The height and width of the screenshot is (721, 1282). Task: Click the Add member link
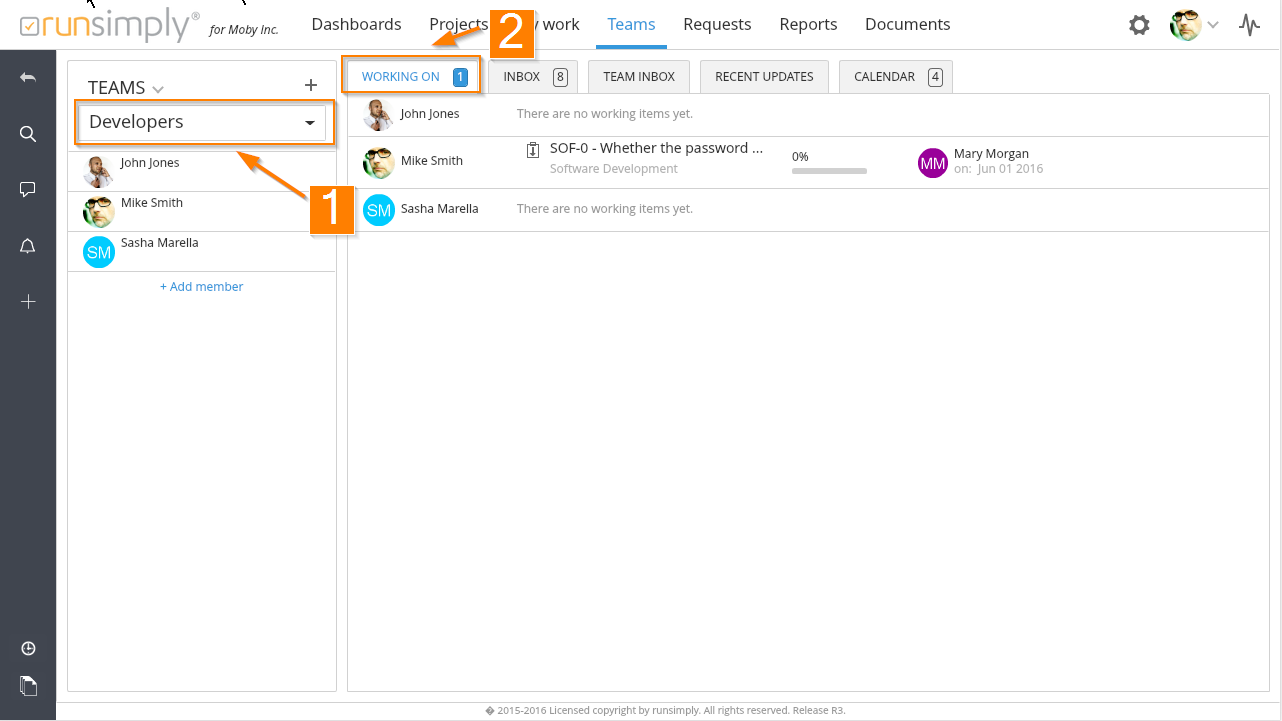click(x=201, y=287)
